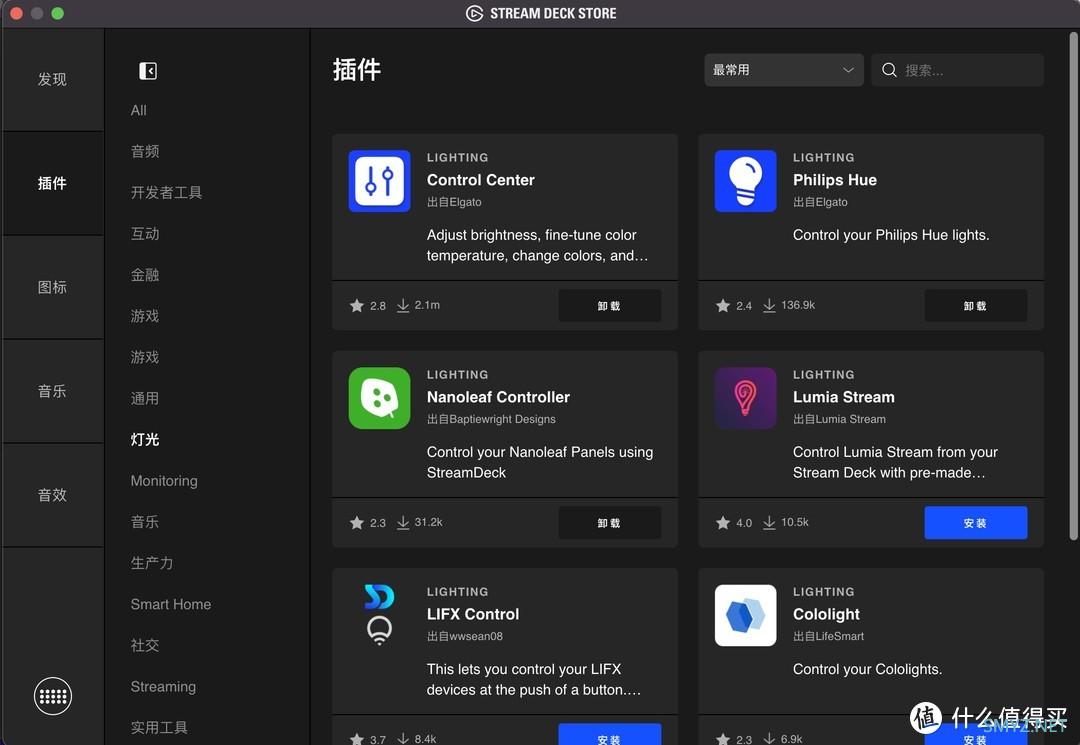Screen dimensions: 1080x745
Task: Select the 通用 category
Action: [x=145, y=399]
